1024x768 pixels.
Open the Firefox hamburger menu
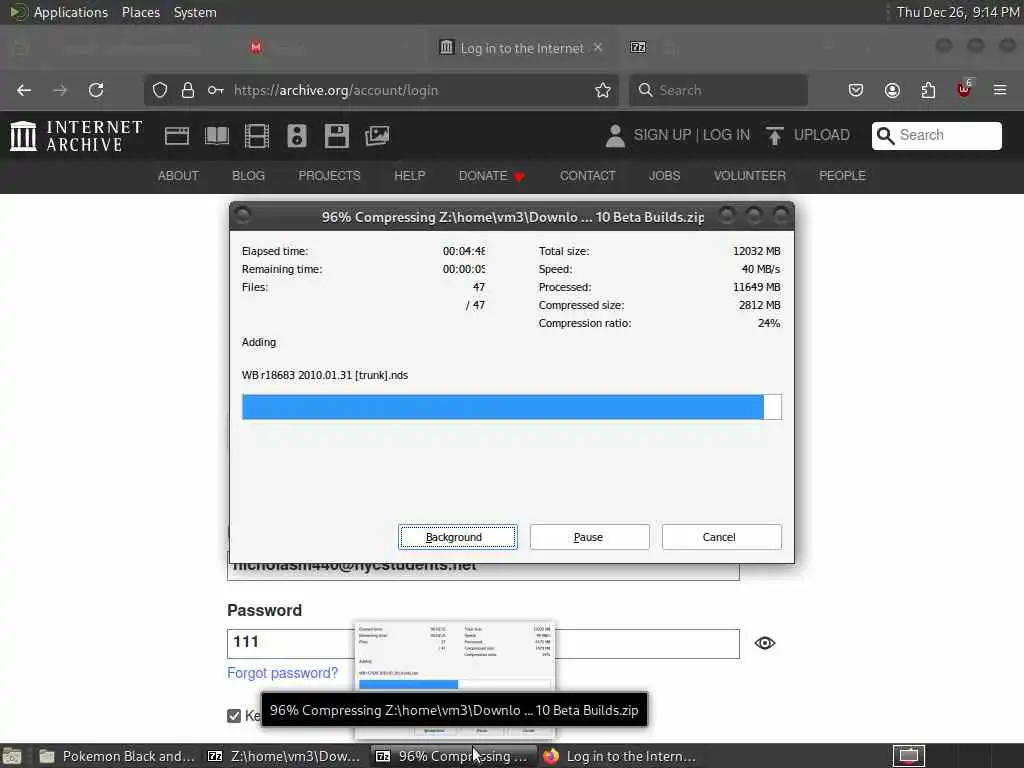tap(1000, 90)
